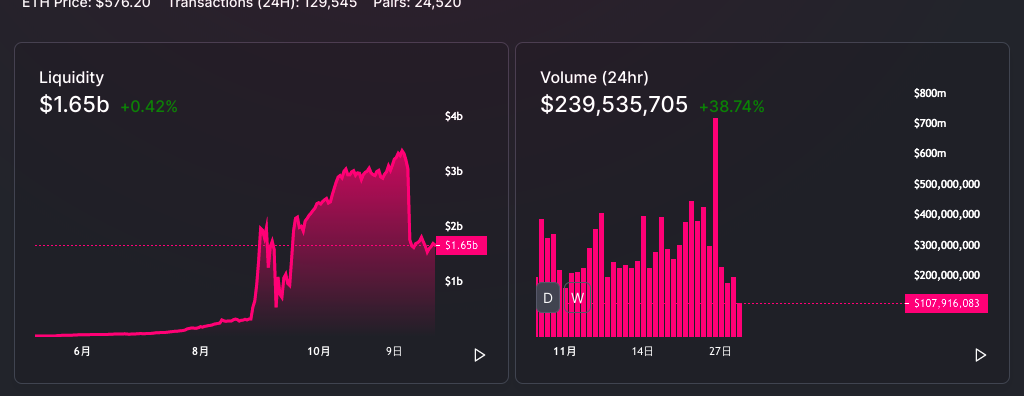Select the large $1.65b liquidity value under the title

(74, 105)
